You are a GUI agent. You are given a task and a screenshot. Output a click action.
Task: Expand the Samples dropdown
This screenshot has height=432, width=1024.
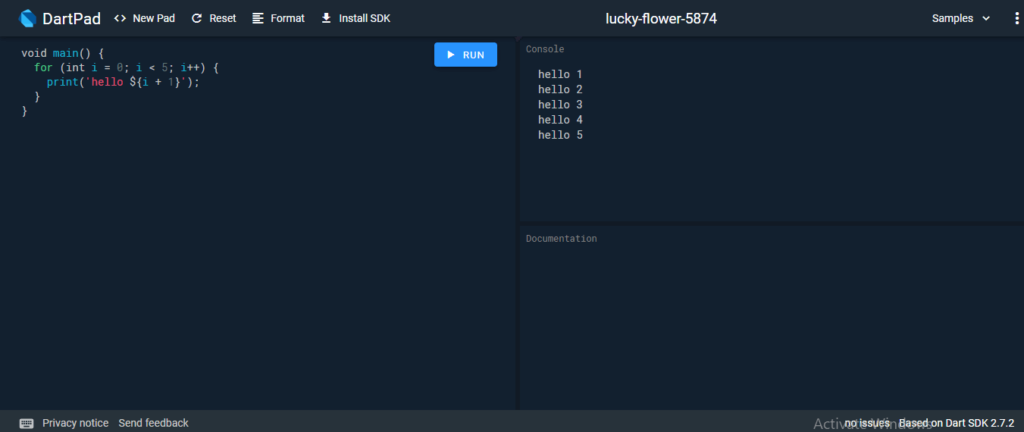pos(961,18)
